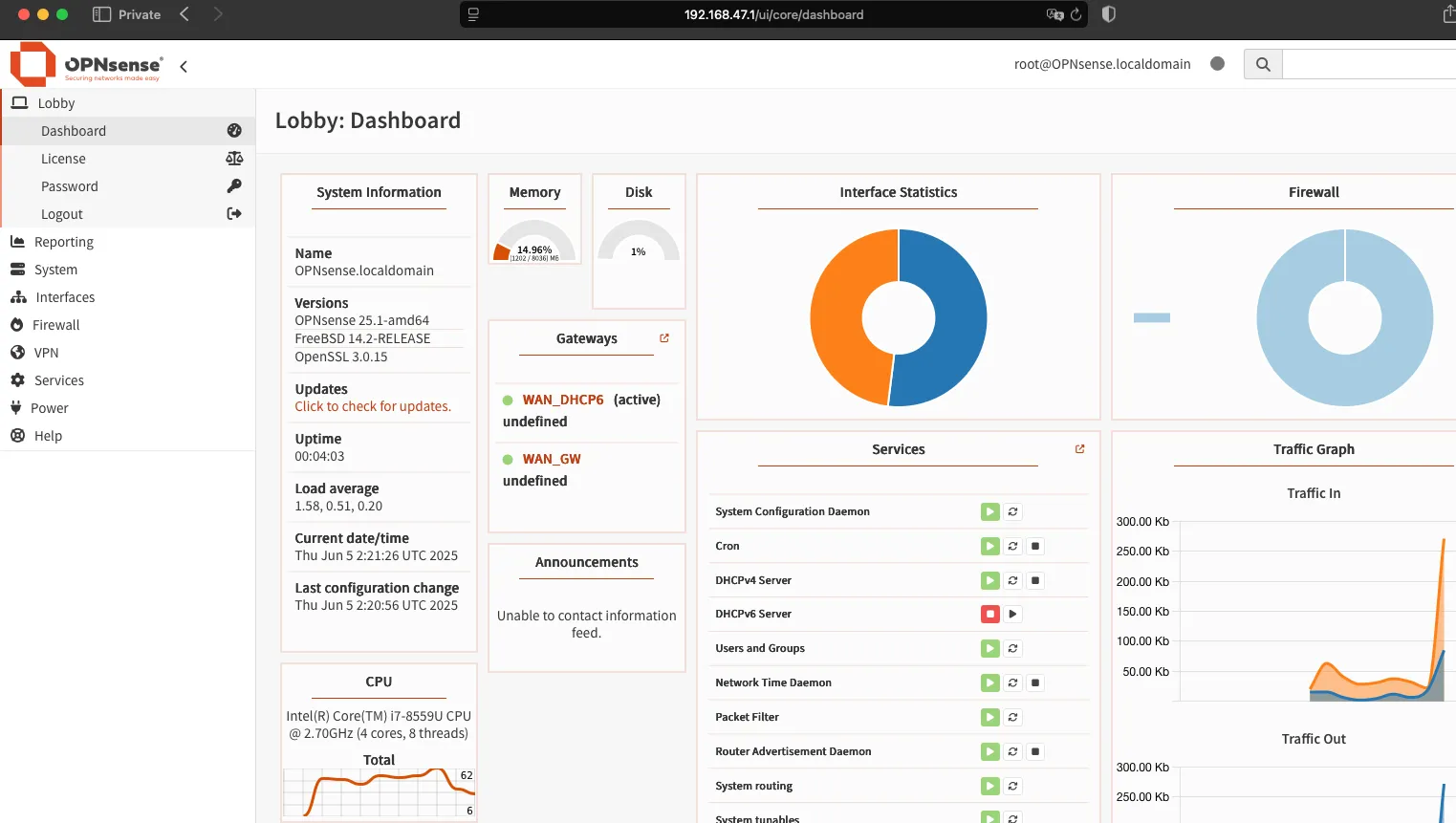The height and width of the screenshot is (823, 1456).
Task: Click the 'Click to check for updates' link
Action: coord(372,406)
